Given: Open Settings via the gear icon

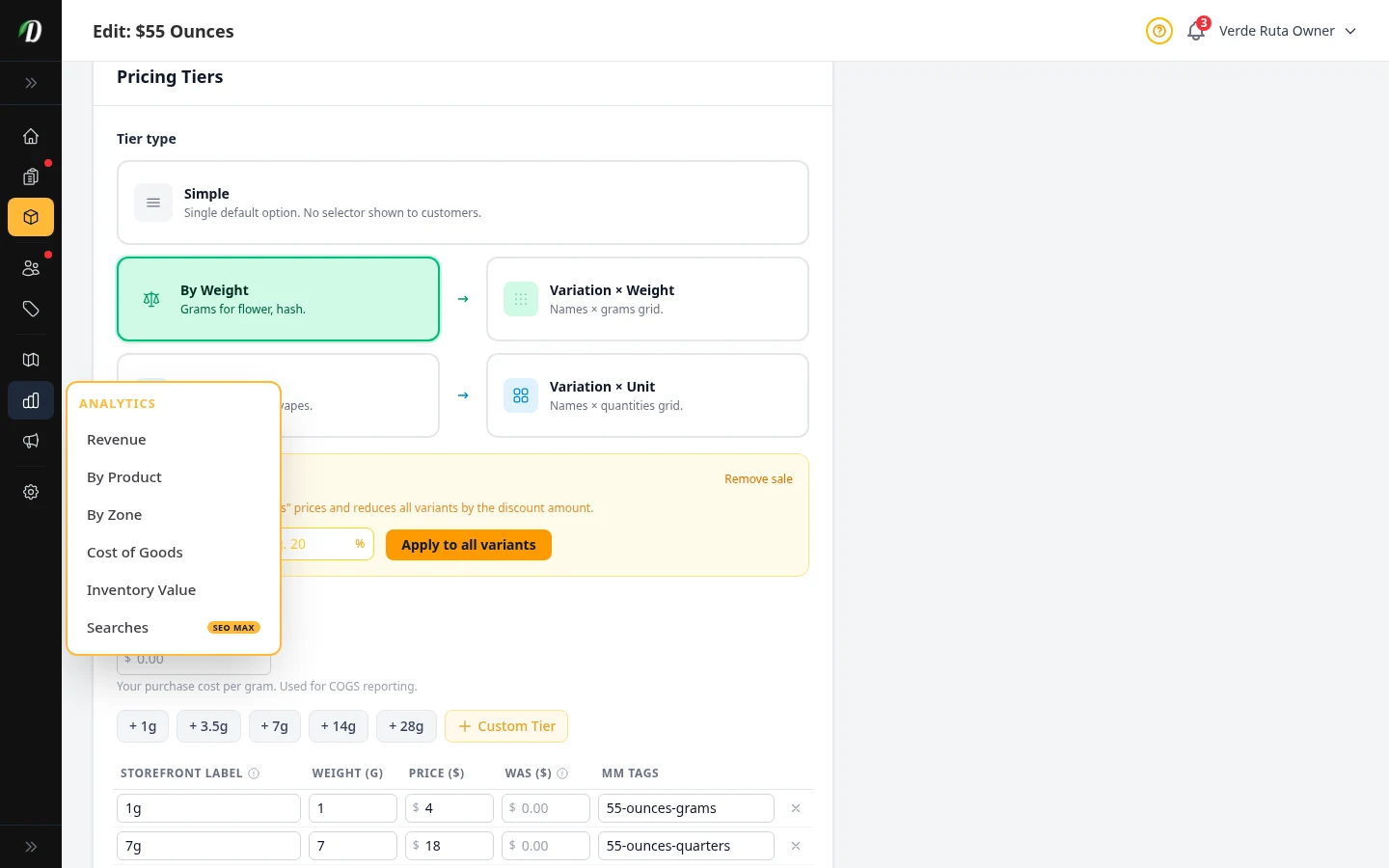Looking at the screenshot, I should point(31,492).
